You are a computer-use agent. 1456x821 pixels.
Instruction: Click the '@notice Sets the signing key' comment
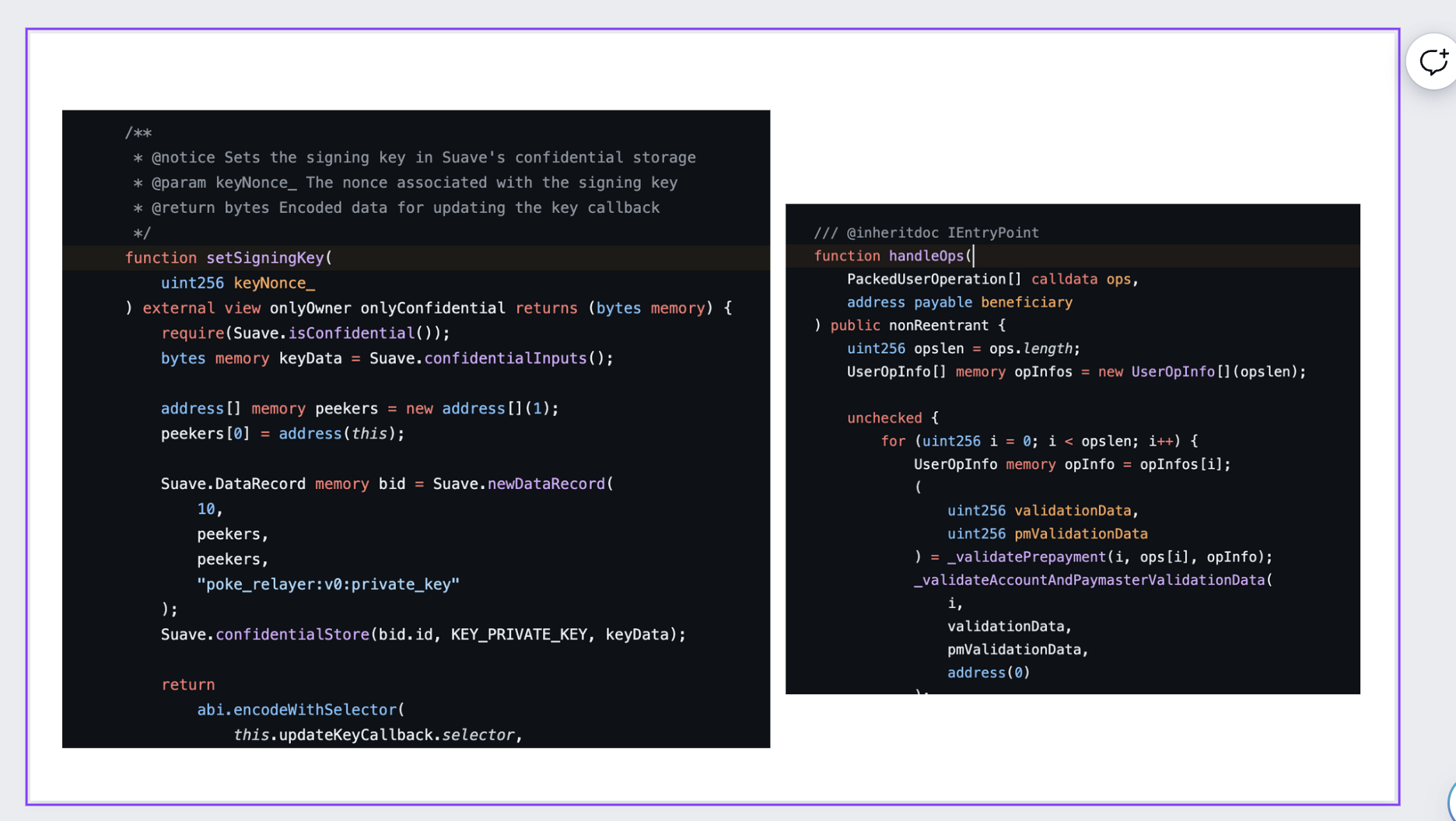click(415, 158)
